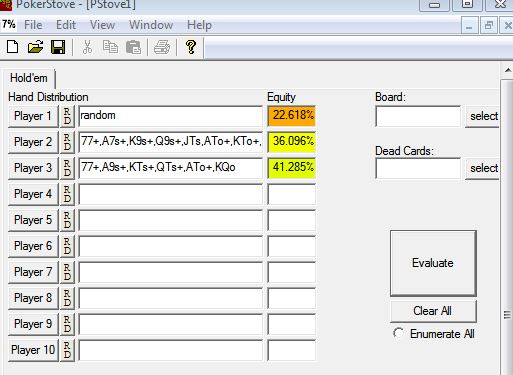Click the RD button for Player 3
513x375 pixels.
pos(67,168)
